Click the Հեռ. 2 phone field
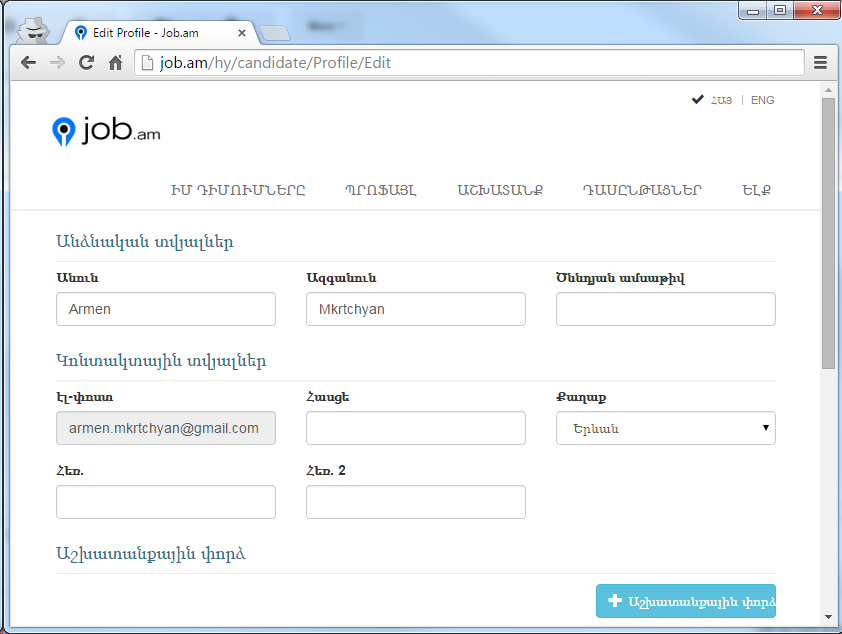842x634 pixels. pos(416,502)
